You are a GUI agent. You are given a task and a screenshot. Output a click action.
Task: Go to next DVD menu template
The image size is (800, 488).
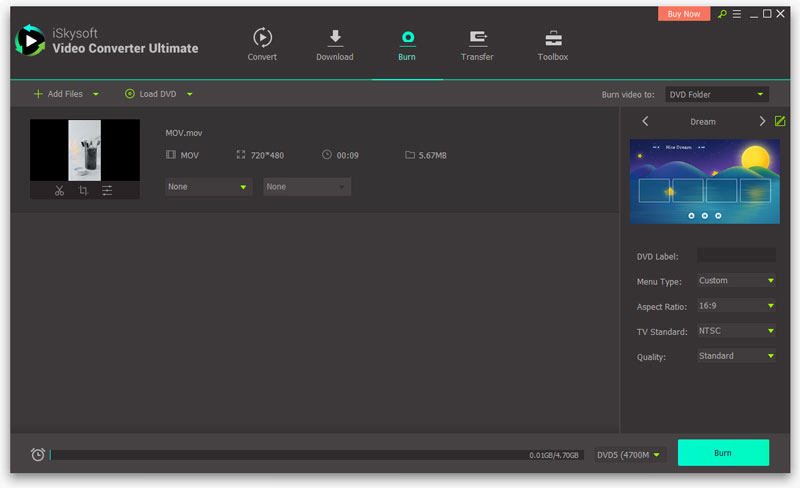(762, 121)
